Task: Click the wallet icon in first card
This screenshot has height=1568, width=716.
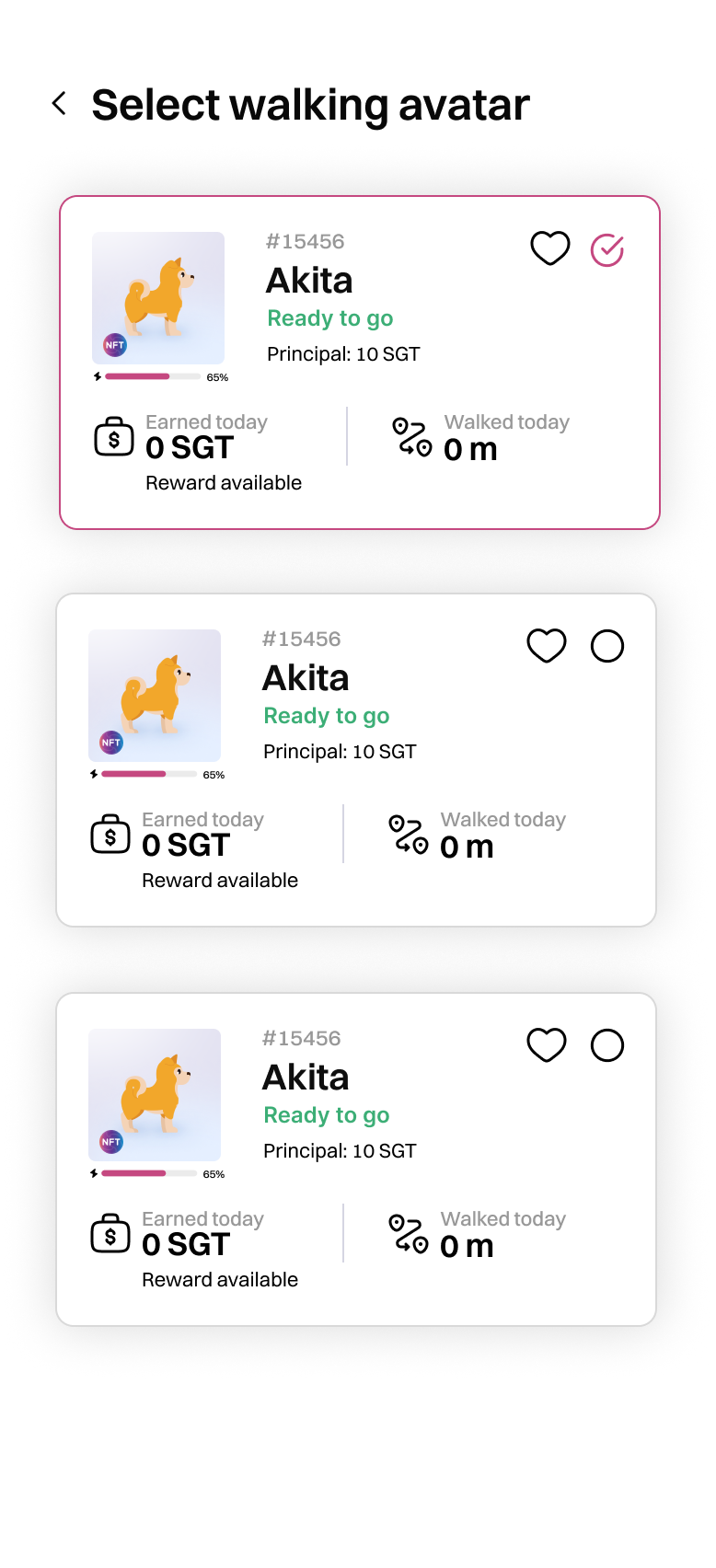Action: [114, 438]
